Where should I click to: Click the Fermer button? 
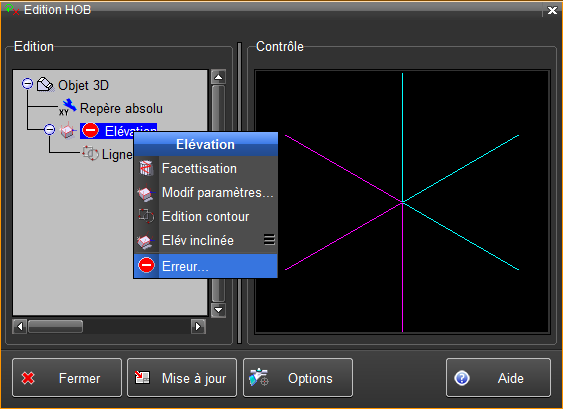pyautogui.click(x=67, y=378)
